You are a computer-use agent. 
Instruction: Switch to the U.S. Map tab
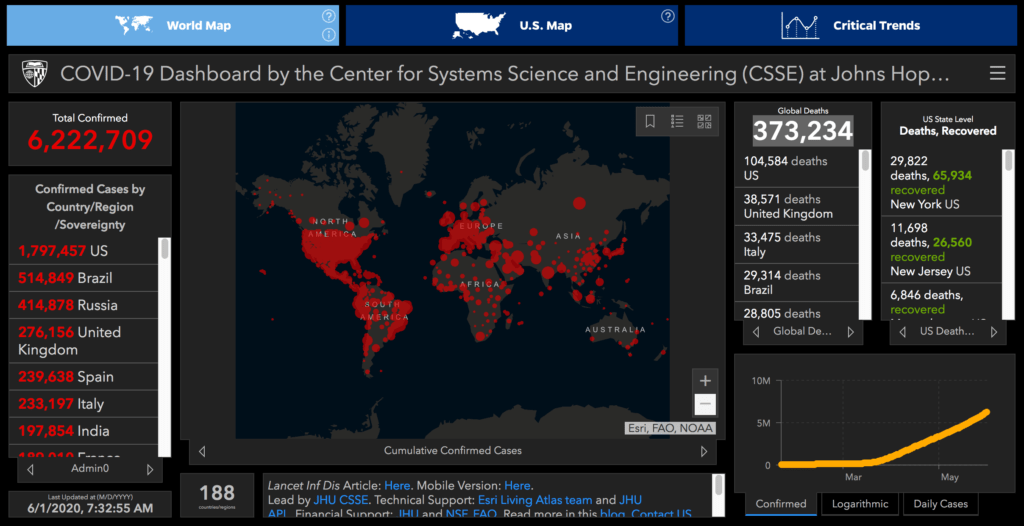[x=512, y=25]
